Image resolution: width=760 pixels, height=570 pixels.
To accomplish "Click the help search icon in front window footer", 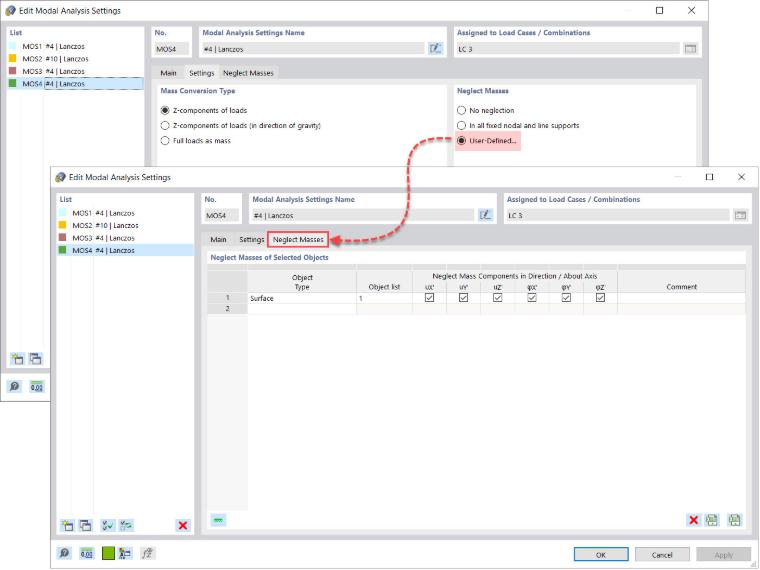I will 64,553.
